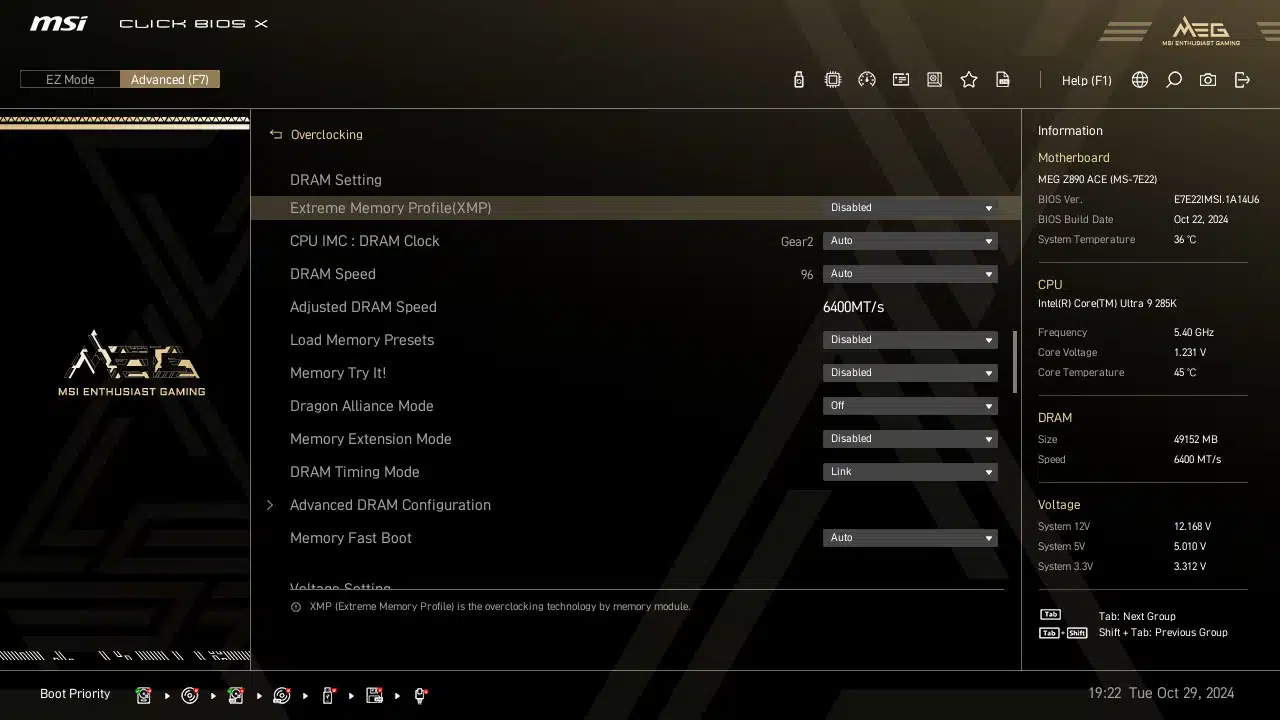
Task: Change language using the globe icon
Action: pos(1140,80)
